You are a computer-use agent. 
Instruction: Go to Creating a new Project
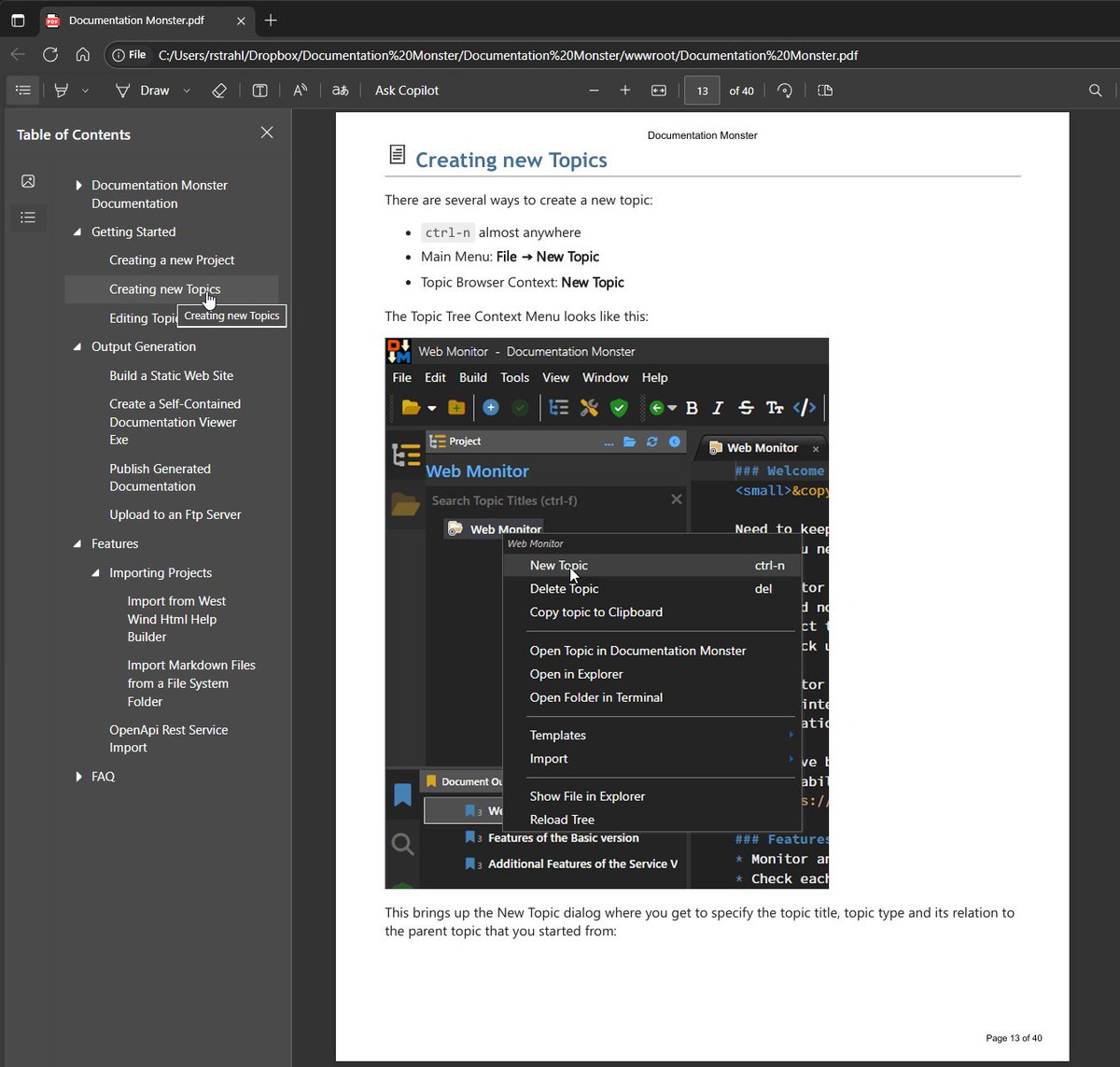tap(172, 260)
